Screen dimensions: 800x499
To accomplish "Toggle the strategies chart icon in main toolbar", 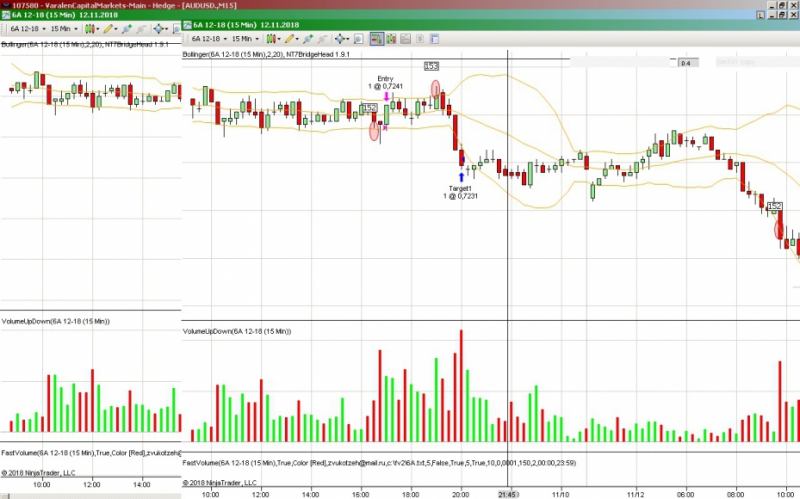I will (x=406, y=39).
